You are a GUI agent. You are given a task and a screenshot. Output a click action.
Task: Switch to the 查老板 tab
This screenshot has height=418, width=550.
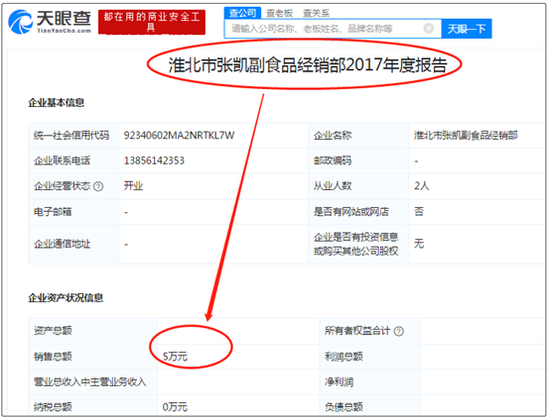coord(279,13)
